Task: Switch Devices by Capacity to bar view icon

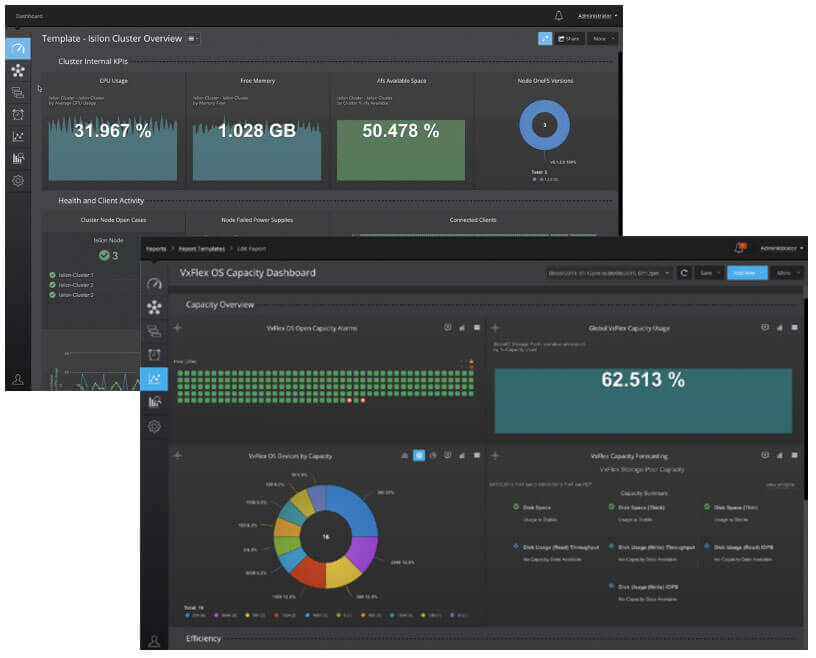Action: [x=404, y=455]
